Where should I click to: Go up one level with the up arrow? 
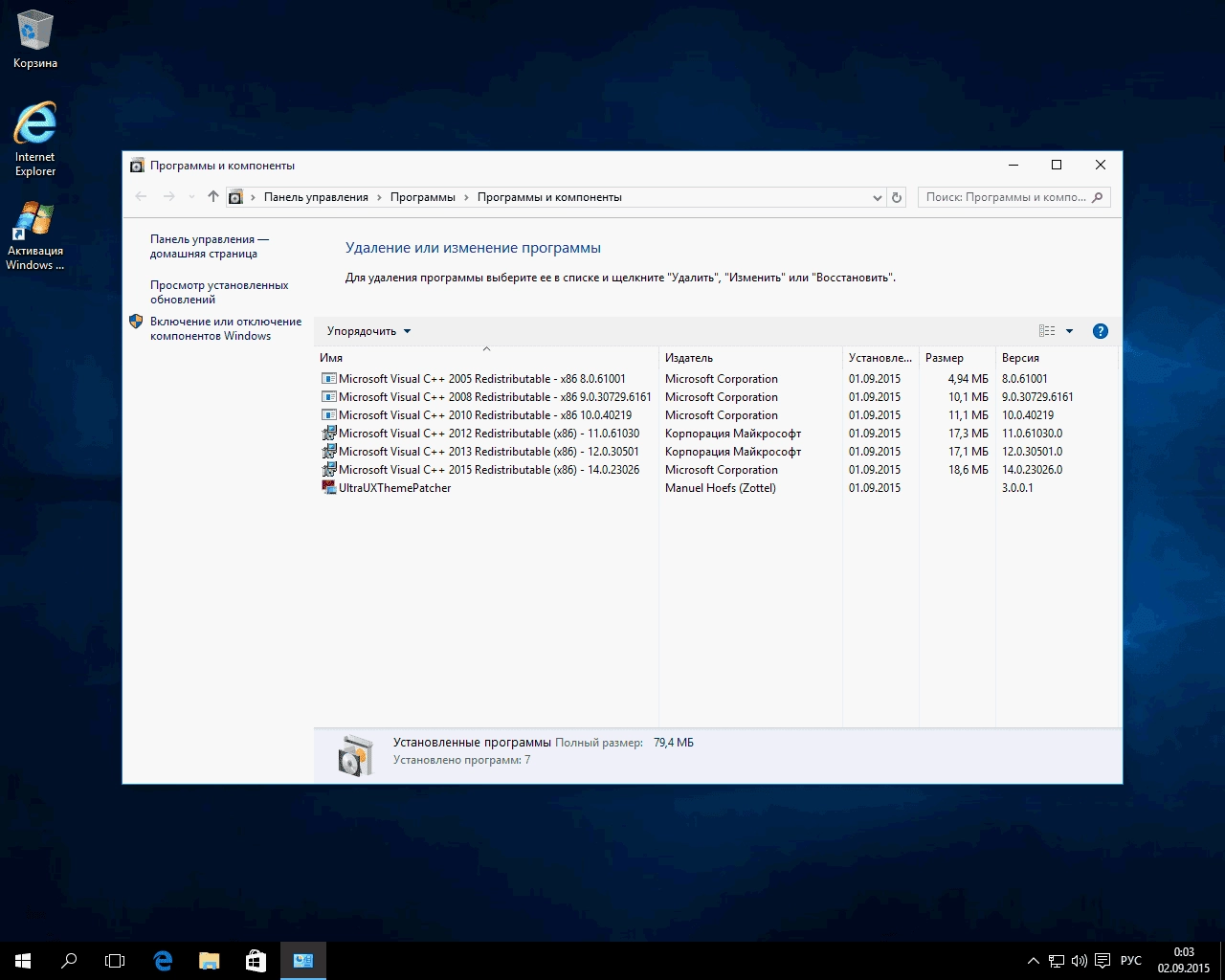point(213,197)
